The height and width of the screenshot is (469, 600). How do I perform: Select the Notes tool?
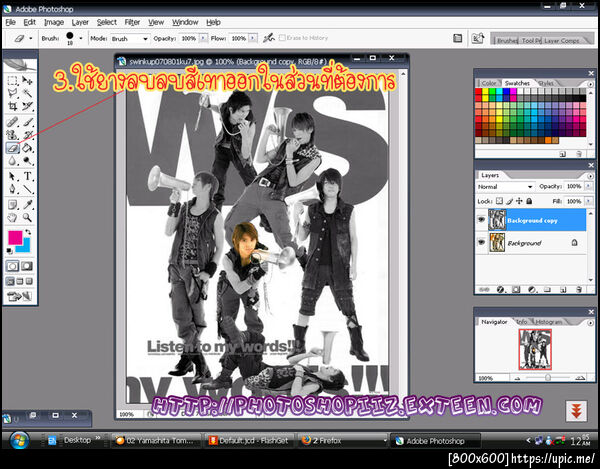[12, 205]
